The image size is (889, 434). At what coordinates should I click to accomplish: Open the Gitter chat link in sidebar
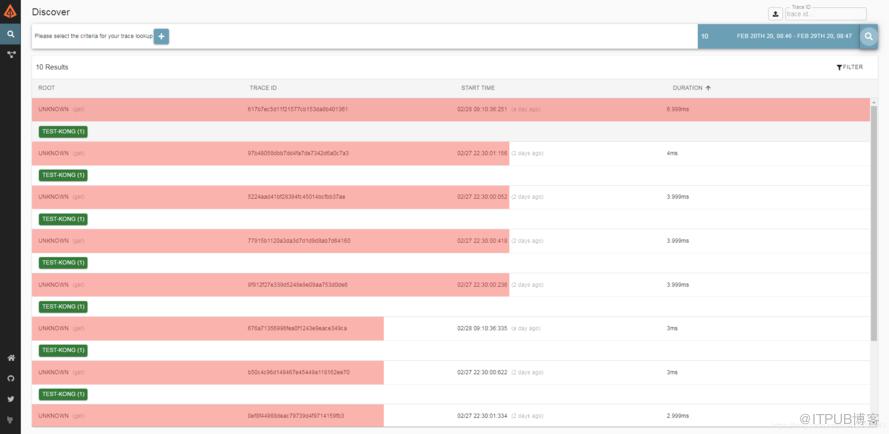pos(10,420)
